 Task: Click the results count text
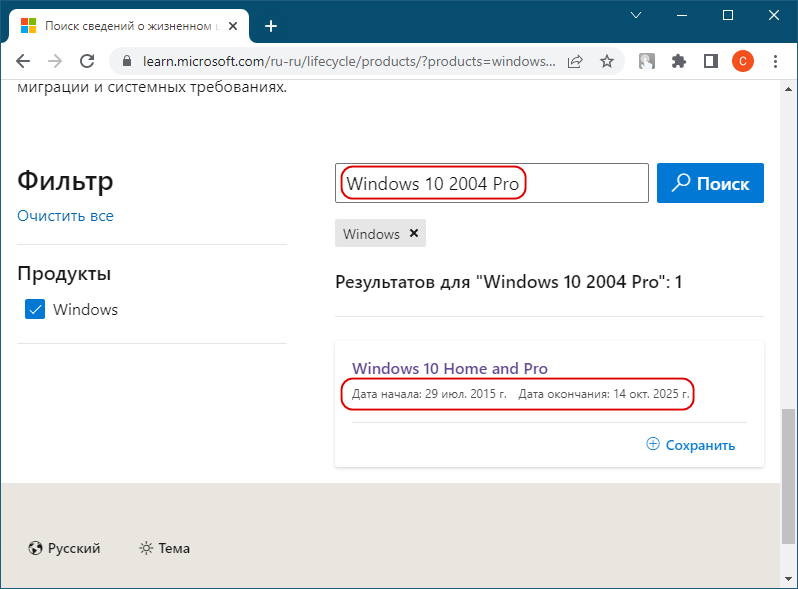(508, 282)
